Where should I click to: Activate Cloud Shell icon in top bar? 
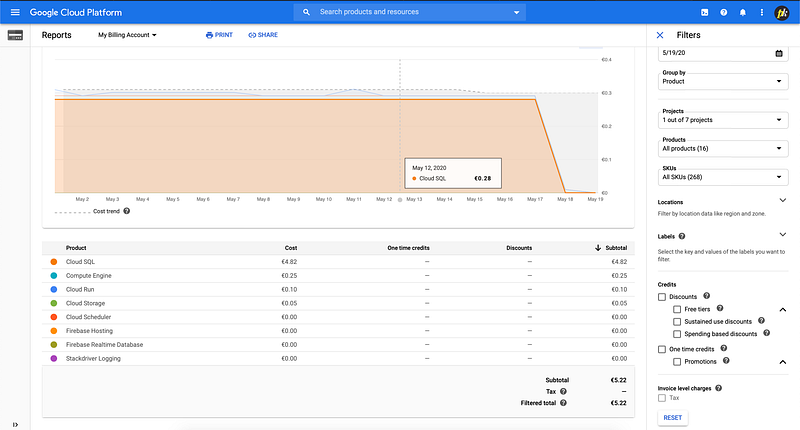[705, 12]
